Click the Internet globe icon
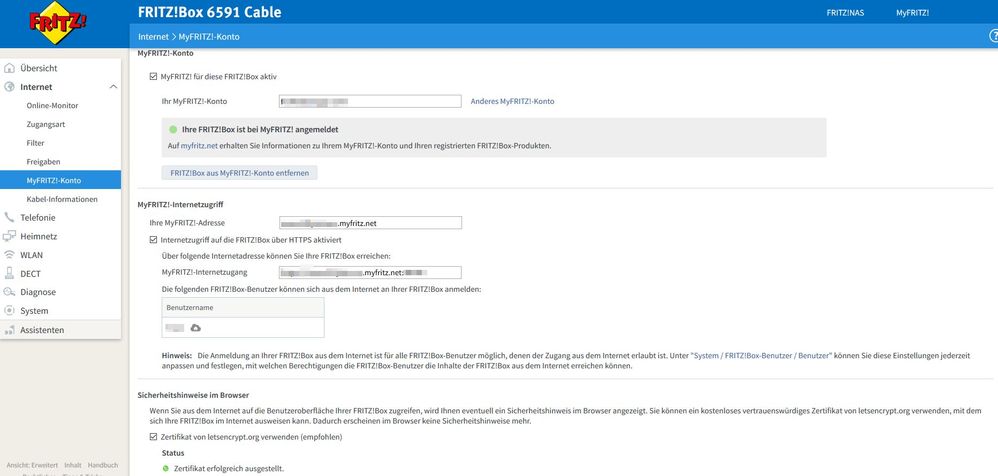998x476 pixels. point(9,87)
